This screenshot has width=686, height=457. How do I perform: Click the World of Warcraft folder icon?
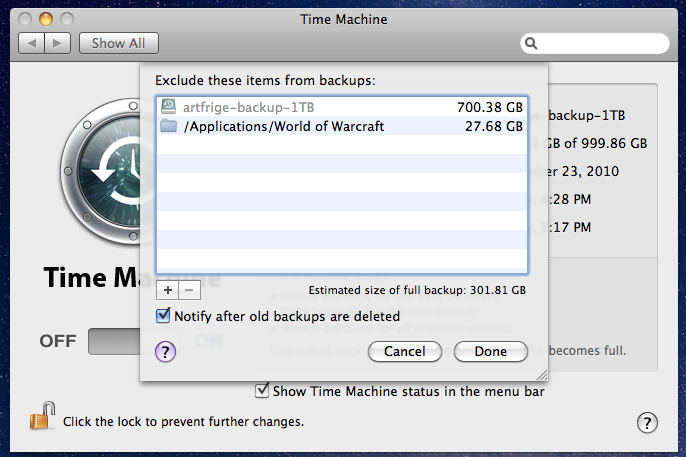click(x=168, y=126)
